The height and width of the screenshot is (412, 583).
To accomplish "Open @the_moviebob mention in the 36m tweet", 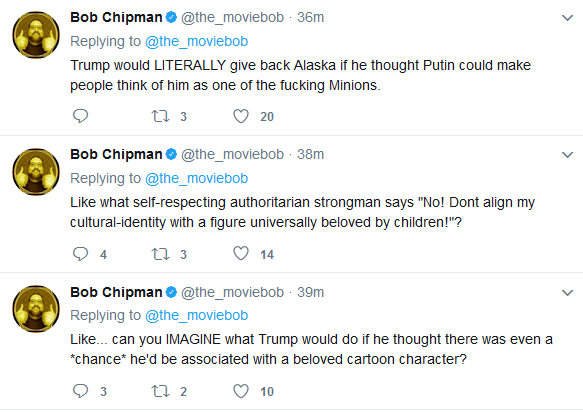I will point(196,41).
